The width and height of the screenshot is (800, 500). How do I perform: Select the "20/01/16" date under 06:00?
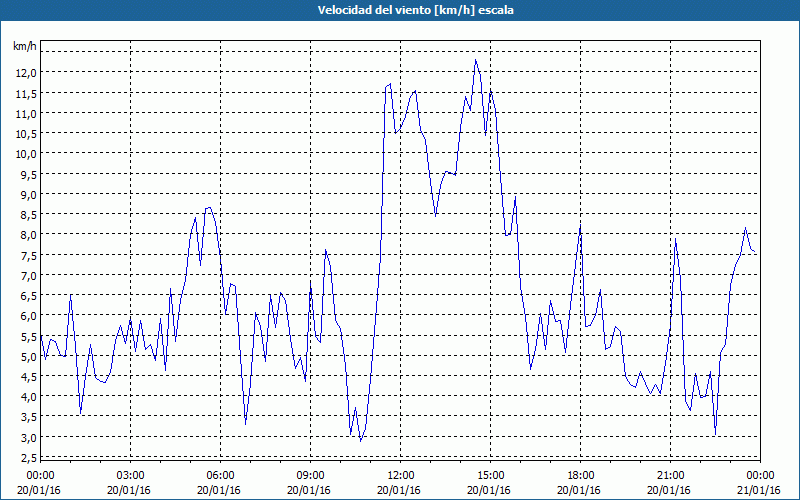(x=219, y=490)
